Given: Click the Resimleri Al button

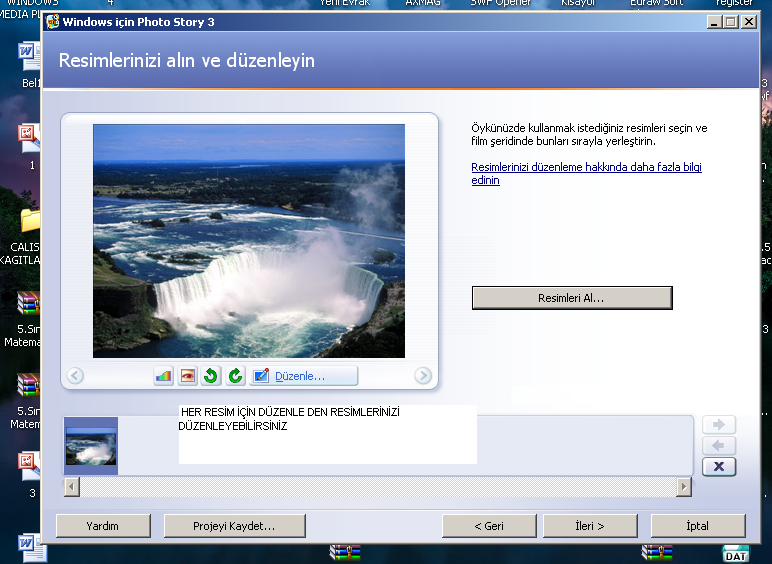Looking at the screenshot, I should [x=571, y=298].
